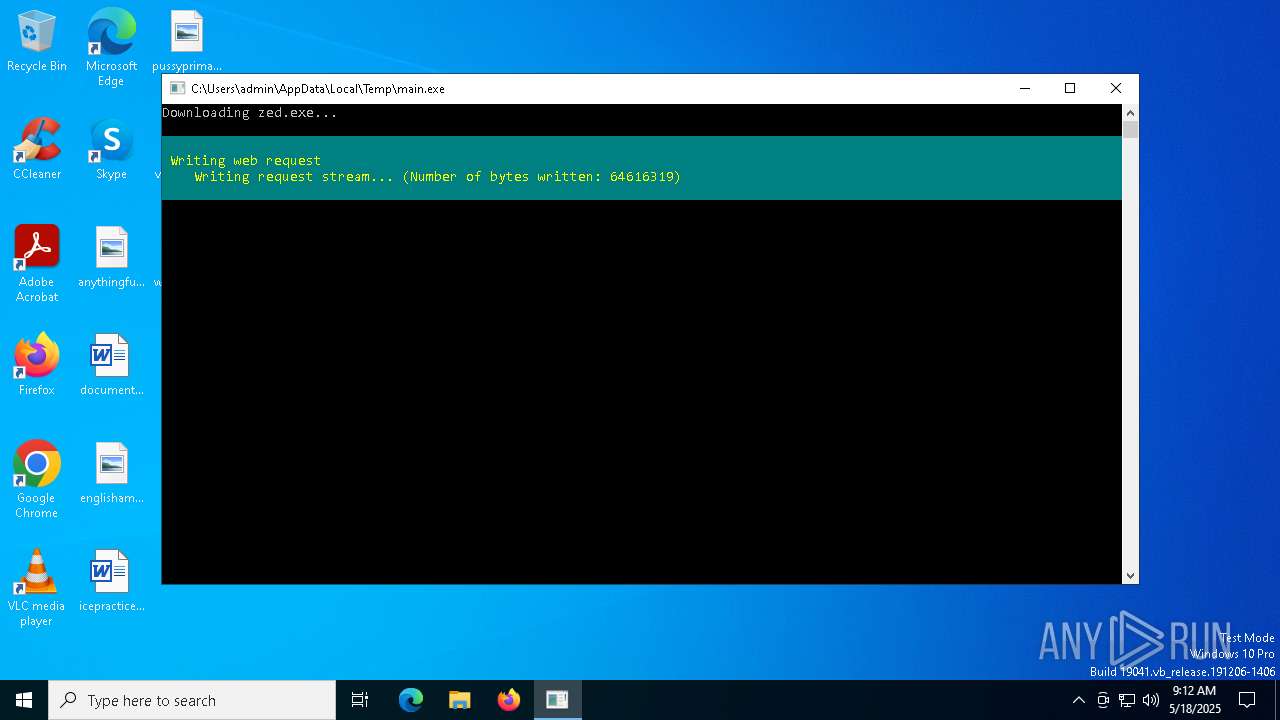Click the 'Writing request stream...' progress line
The width and height of the screenshot is (1280, 720).
(x=438, y=177)
